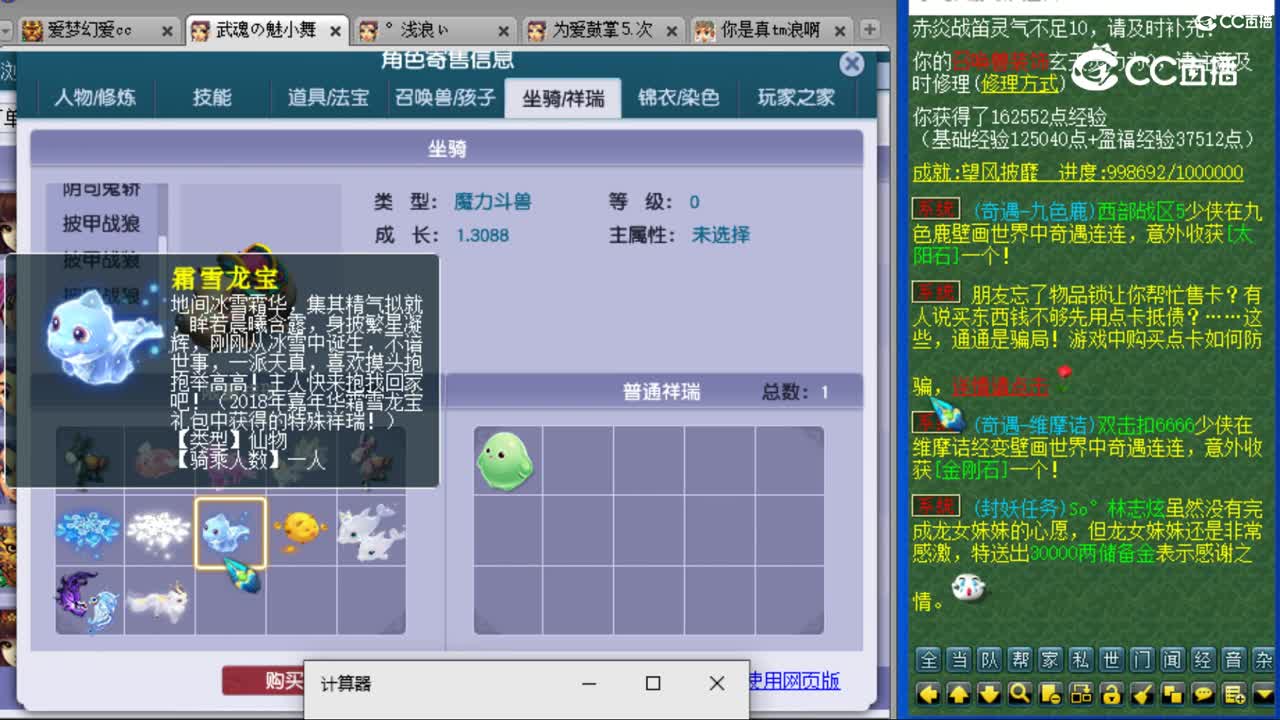Click the window layout swap icon
This screenshot has height=720, width=1280.
(1081, 693)
